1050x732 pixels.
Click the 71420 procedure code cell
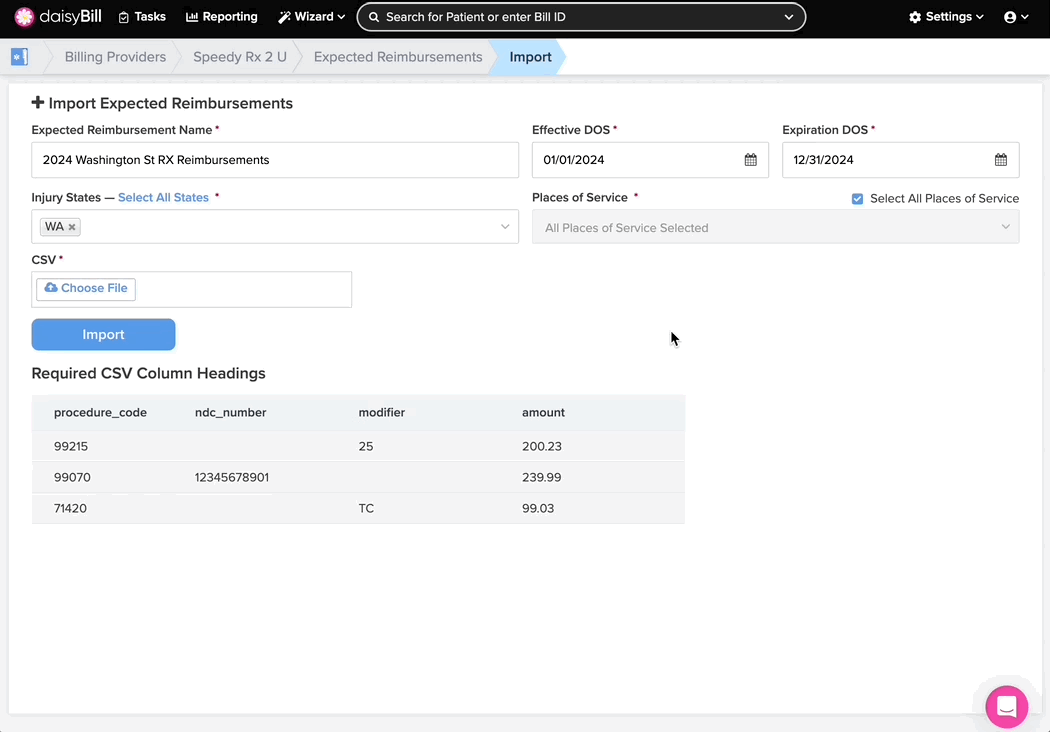[x=70, y=508]
